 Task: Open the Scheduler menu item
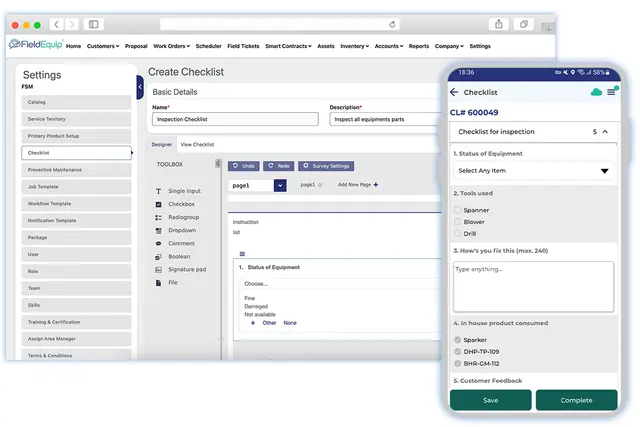pyautogui.click(x=208, y=46)
